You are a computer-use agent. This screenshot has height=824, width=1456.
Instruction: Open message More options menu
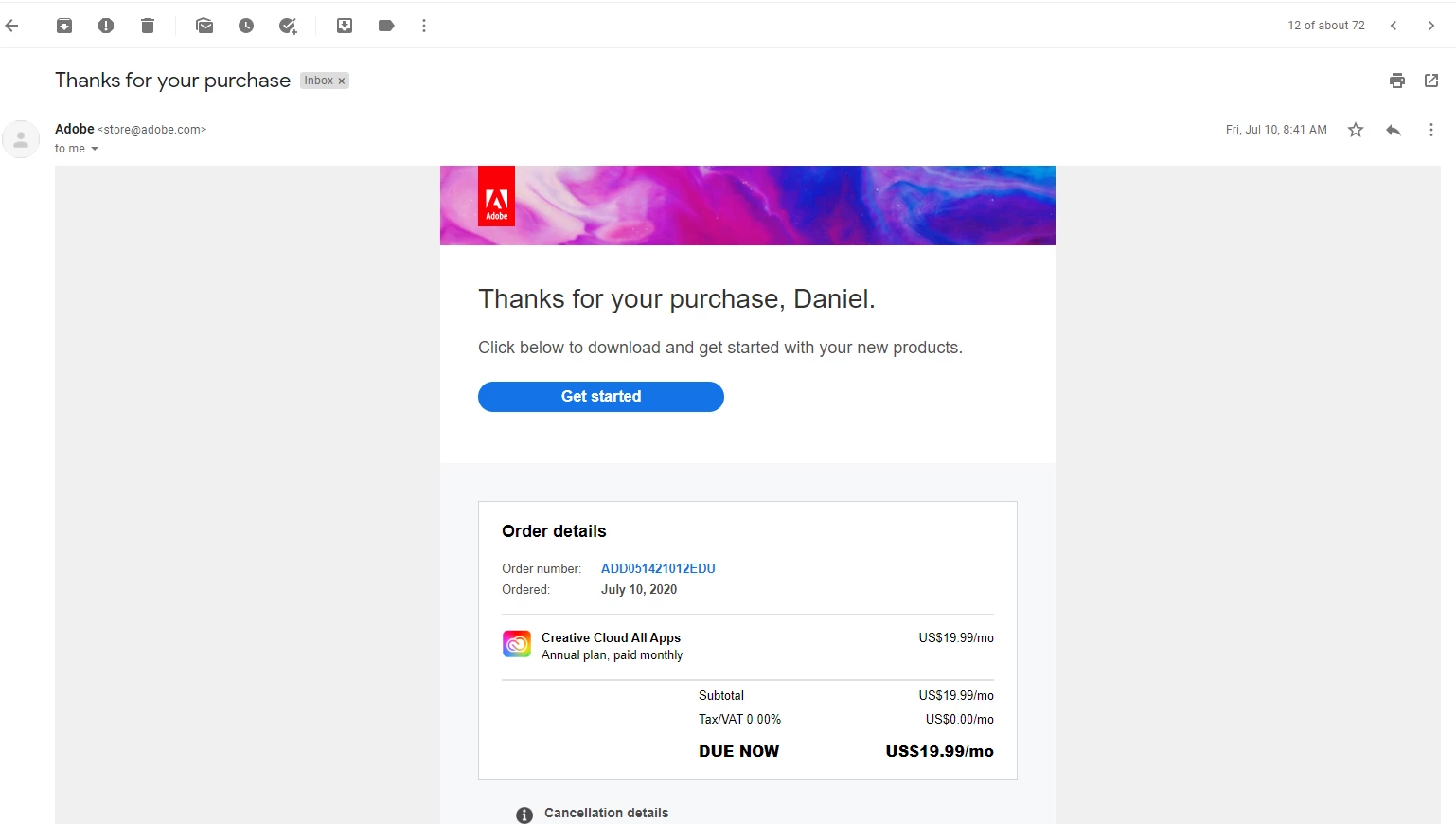(x=1431, y=130)
